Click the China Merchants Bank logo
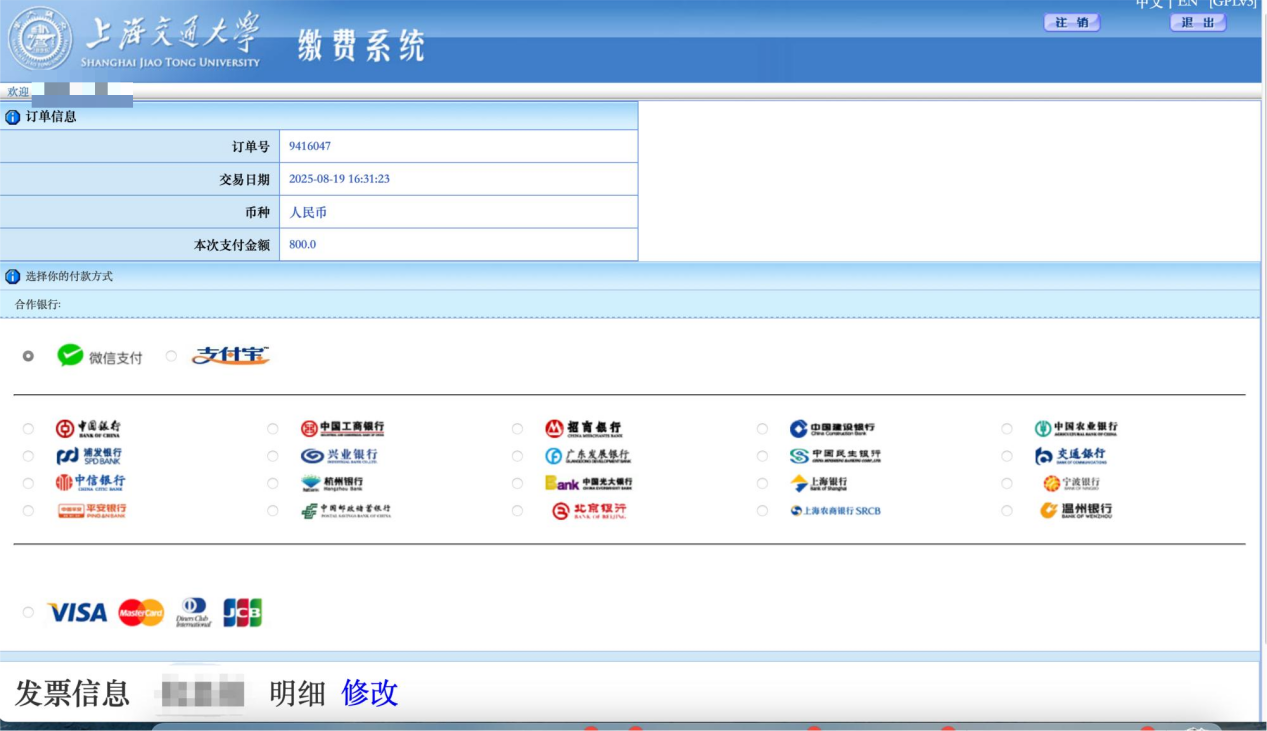 583,429
